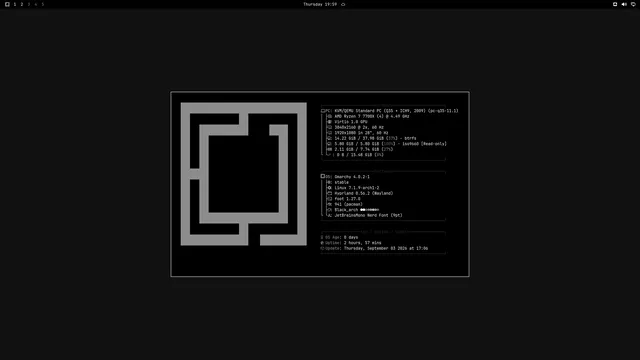Click the 'Uptime: 2 hours, 57 mins' line
The height and width of the screenshot is (360, 640).
point(351,243)
